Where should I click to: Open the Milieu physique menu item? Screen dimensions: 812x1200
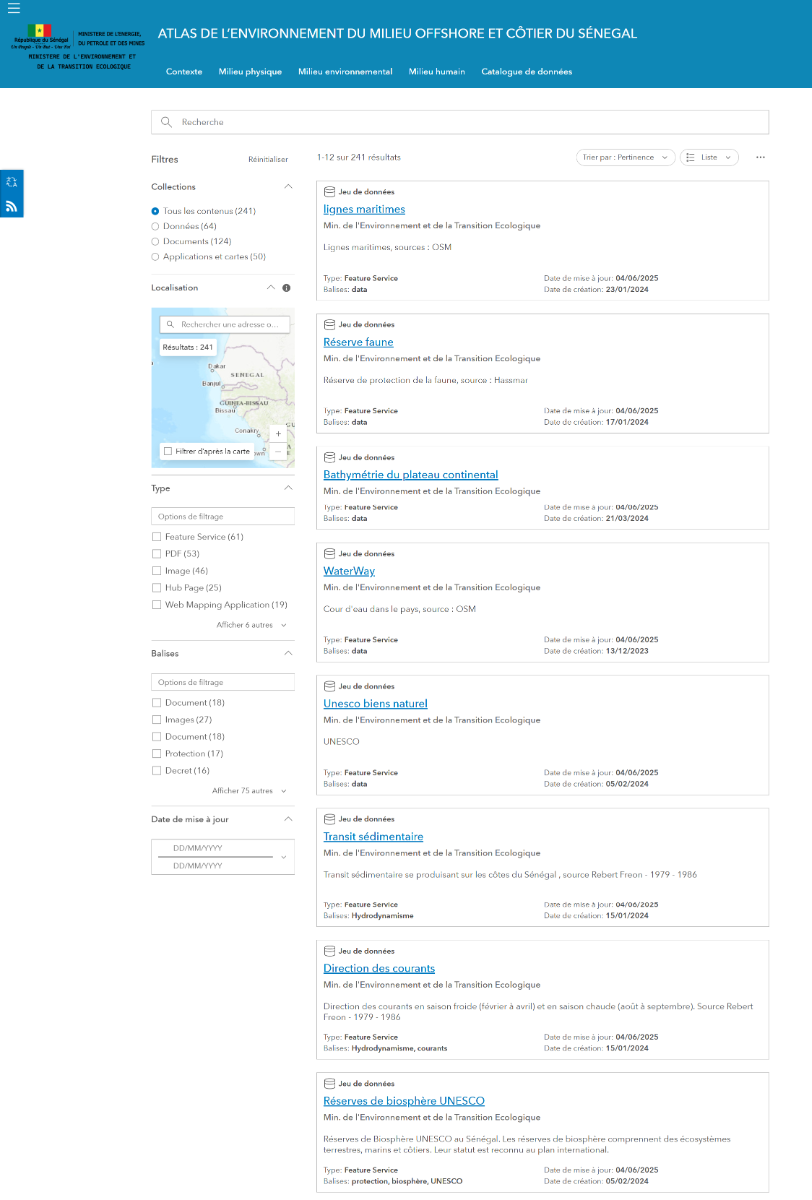tap(250, 72)
